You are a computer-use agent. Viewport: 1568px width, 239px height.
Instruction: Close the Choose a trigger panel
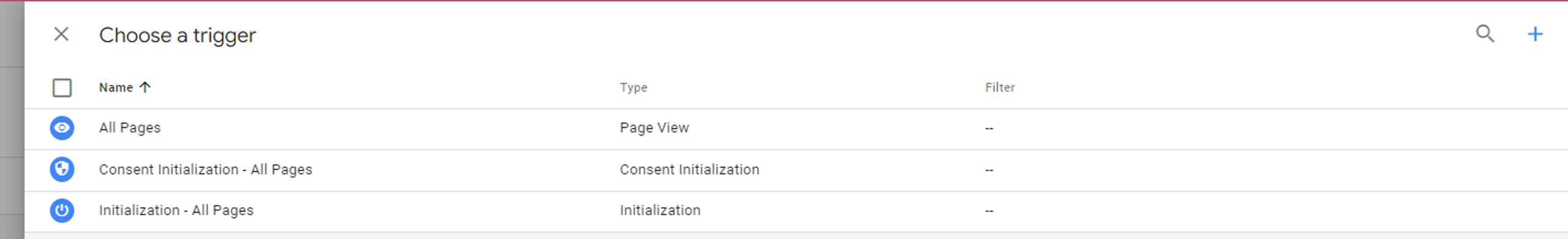(x=61, y=34)
